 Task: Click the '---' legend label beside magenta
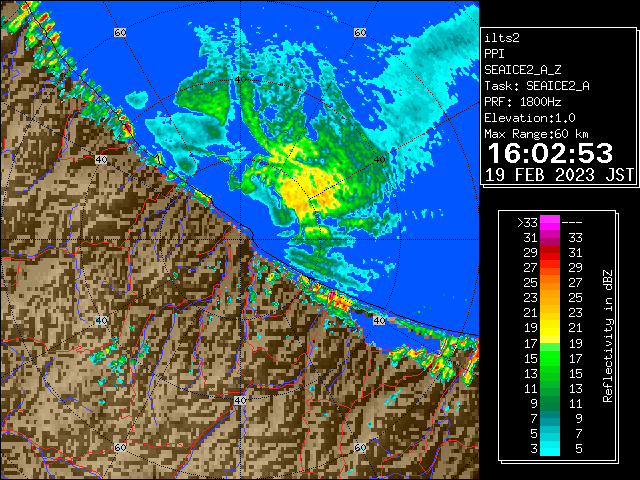click(572, 223)
